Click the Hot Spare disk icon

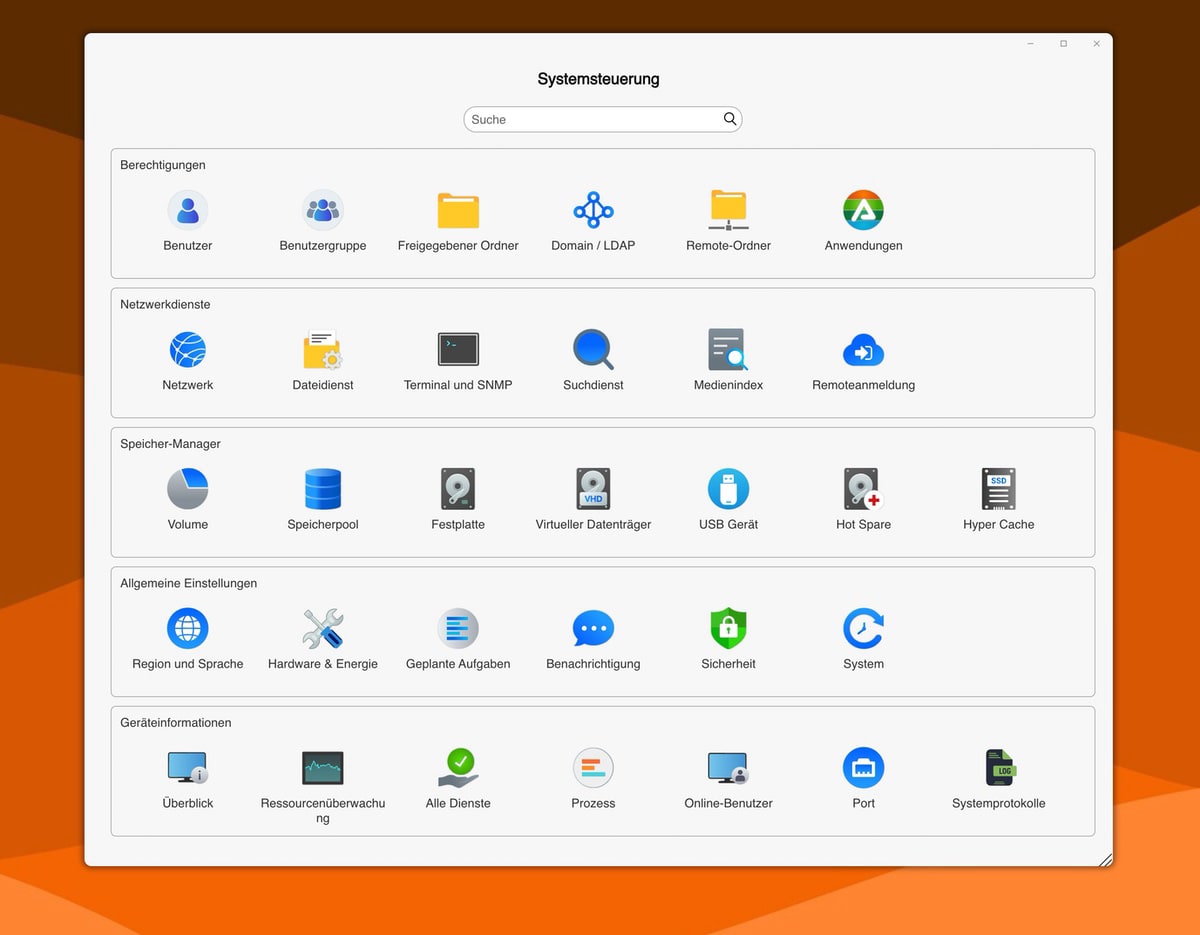(863, 489)
